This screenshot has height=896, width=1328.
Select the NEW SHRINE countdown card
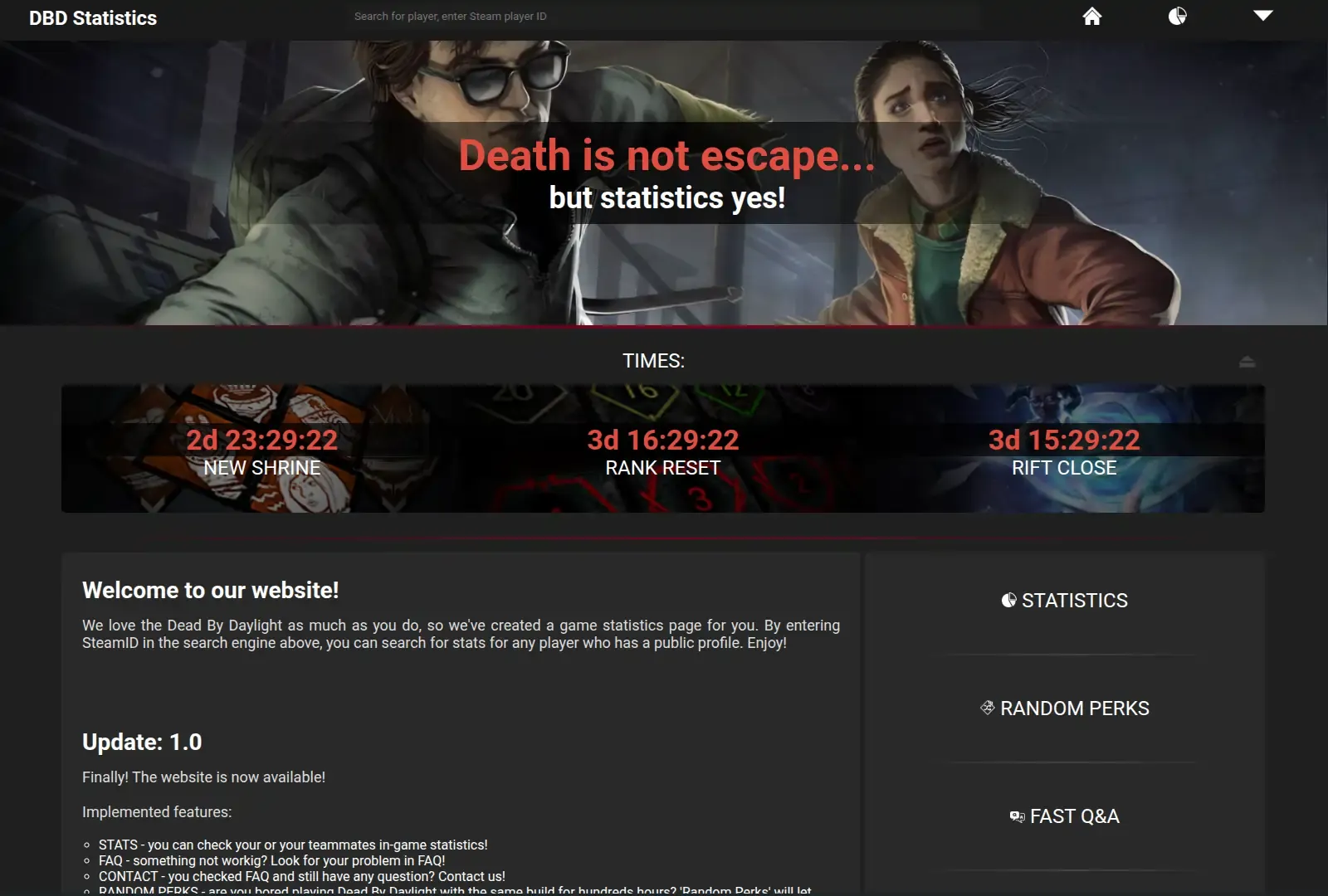pos(262,449)
